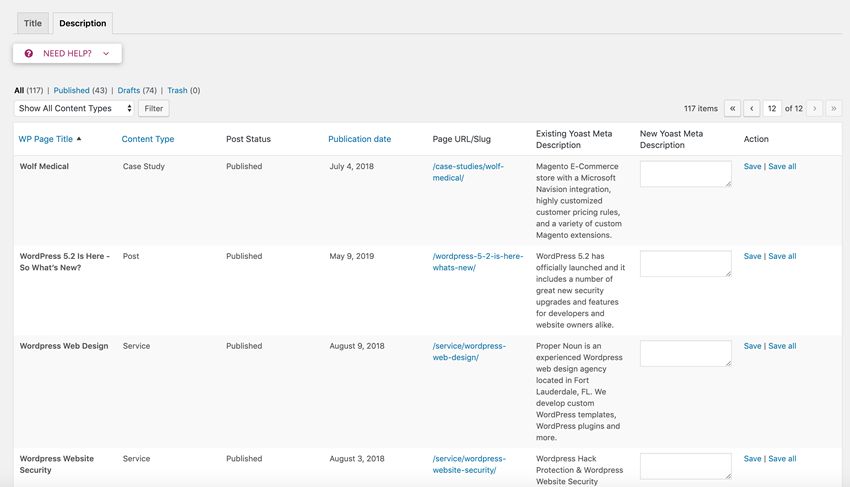Open the /case-studies/wolf-medical/ URL

click(468, 172)
